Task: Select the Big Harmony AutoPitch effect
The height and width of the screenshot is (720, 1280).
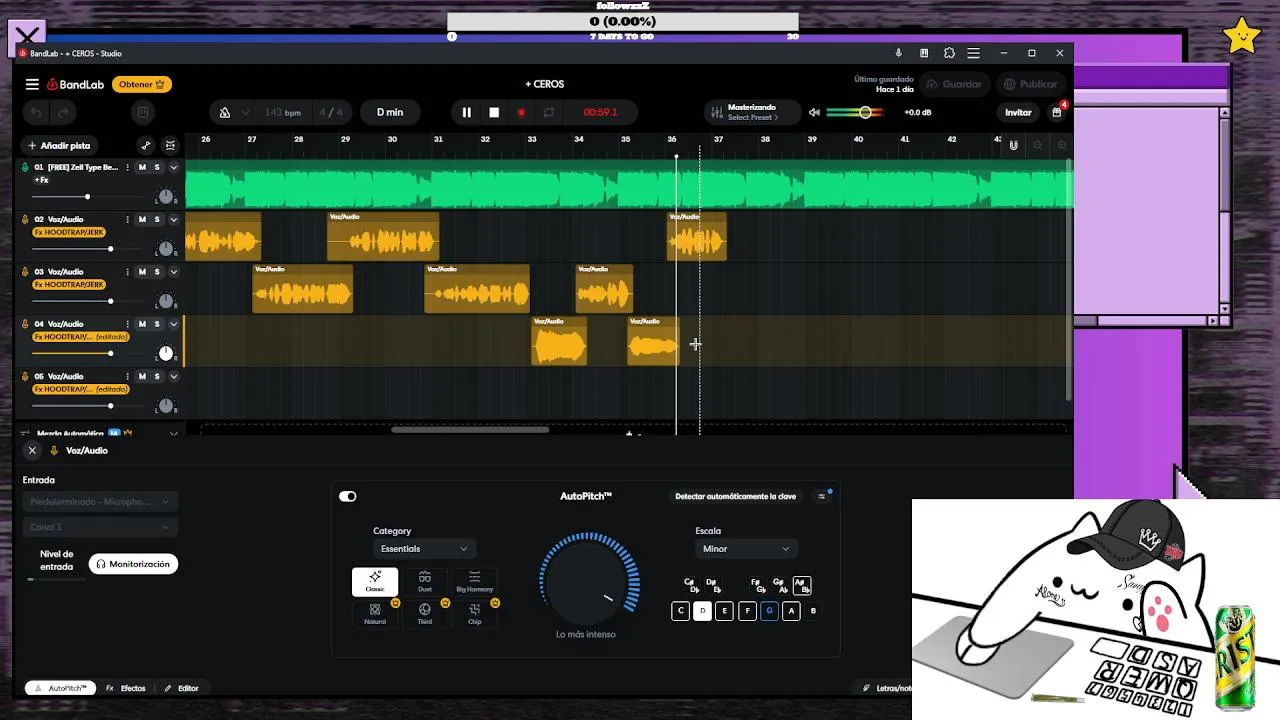Action: pos(475,581)
